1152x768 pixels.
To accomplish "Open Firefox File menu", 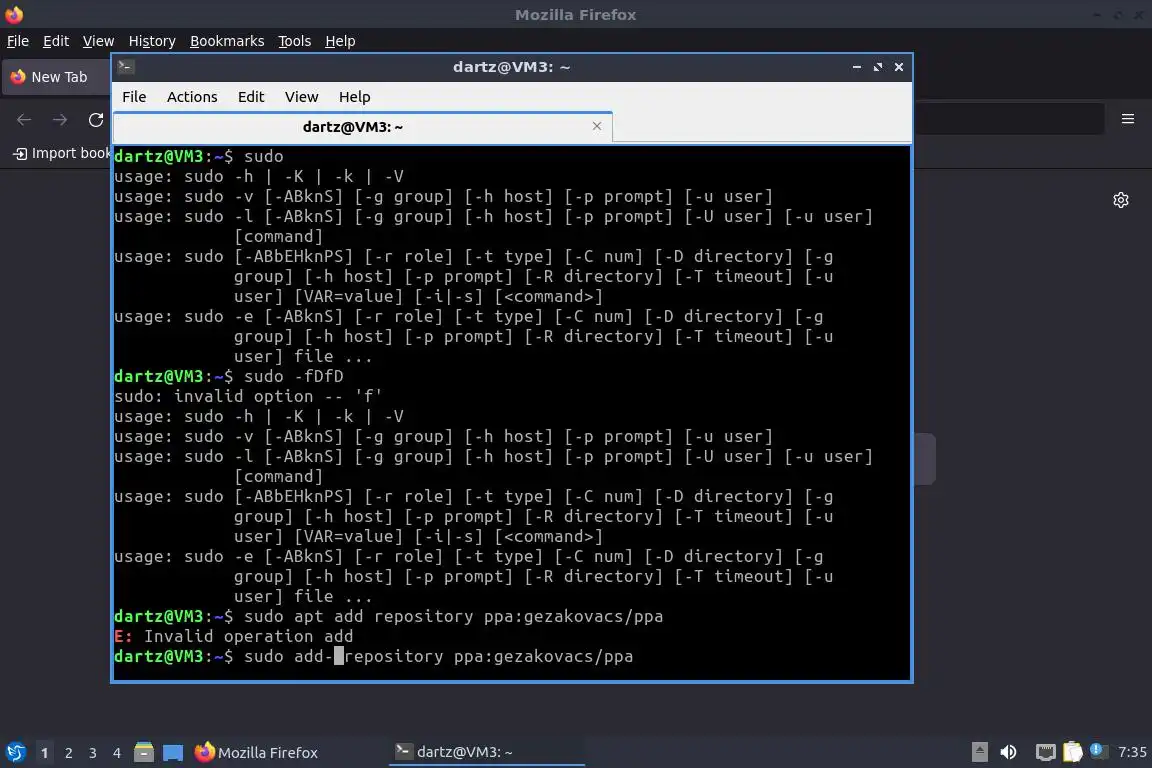I will (18, 41).
